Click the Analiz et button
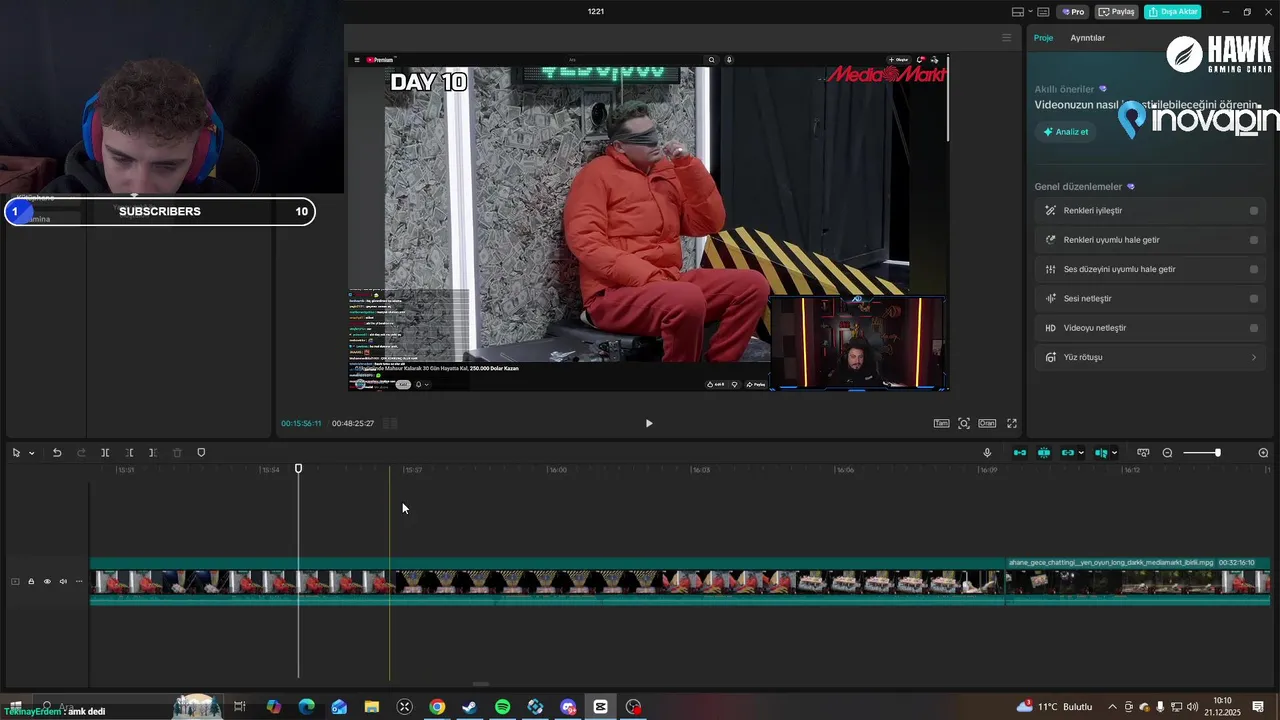1280x720 pixels. click(1066, 132)
